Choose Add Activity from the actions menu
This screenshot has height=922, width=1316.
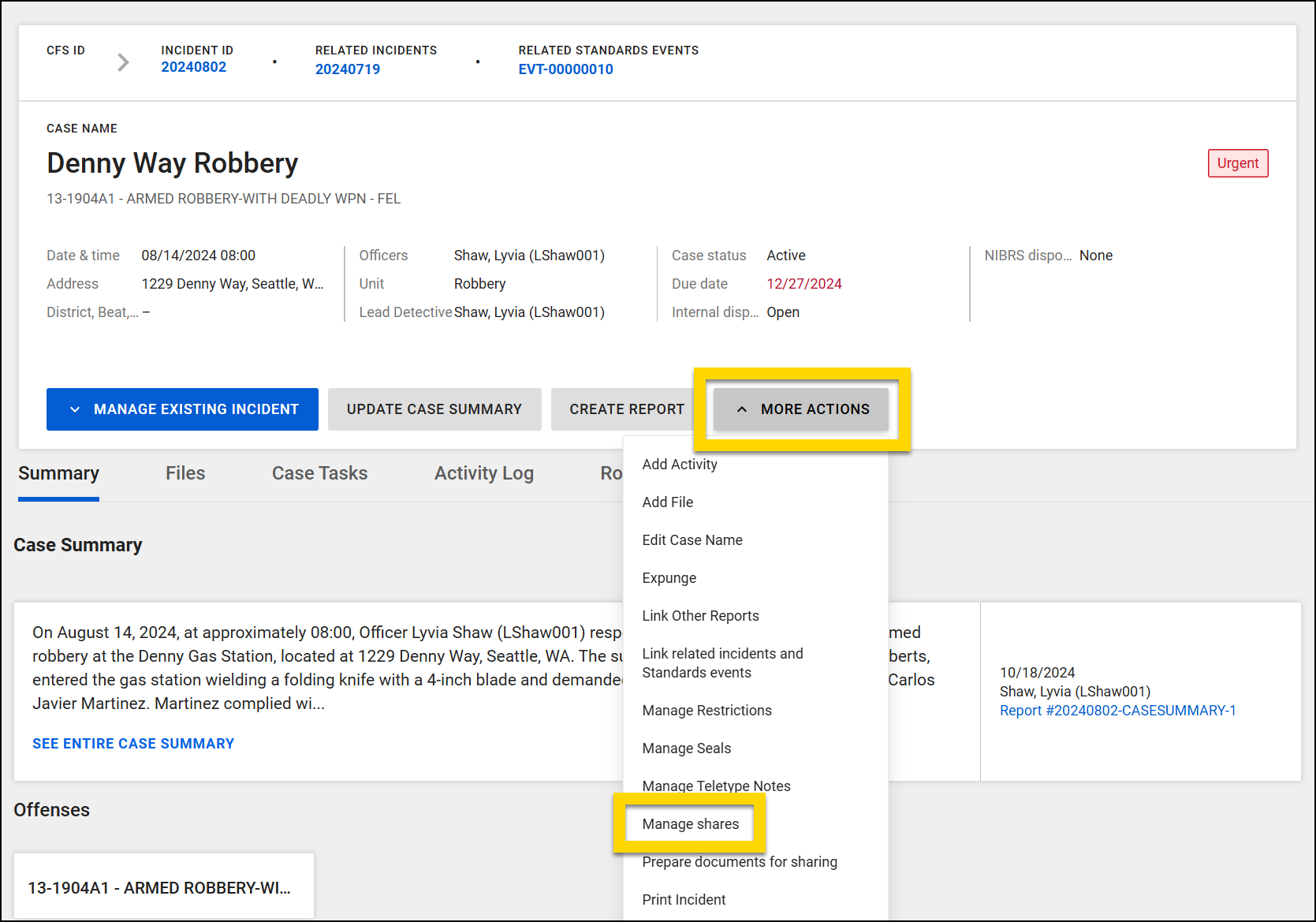tap(679, 465)
